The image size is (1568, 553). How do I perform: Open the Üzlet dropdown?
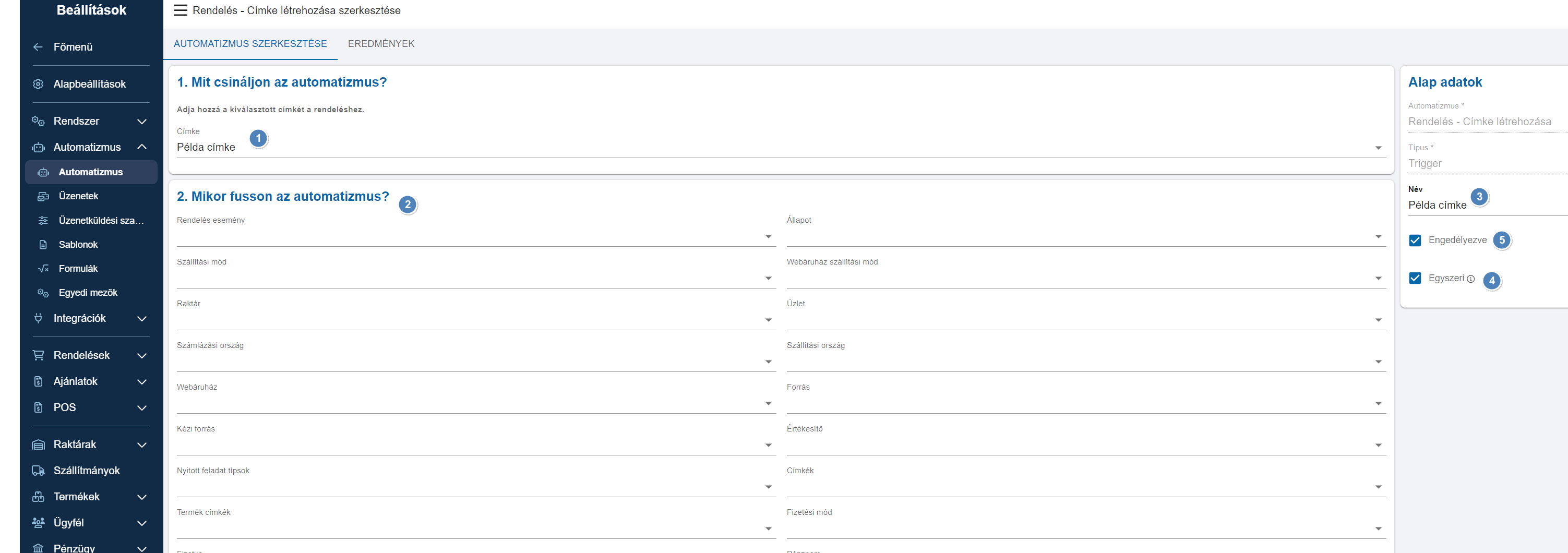1086,320
